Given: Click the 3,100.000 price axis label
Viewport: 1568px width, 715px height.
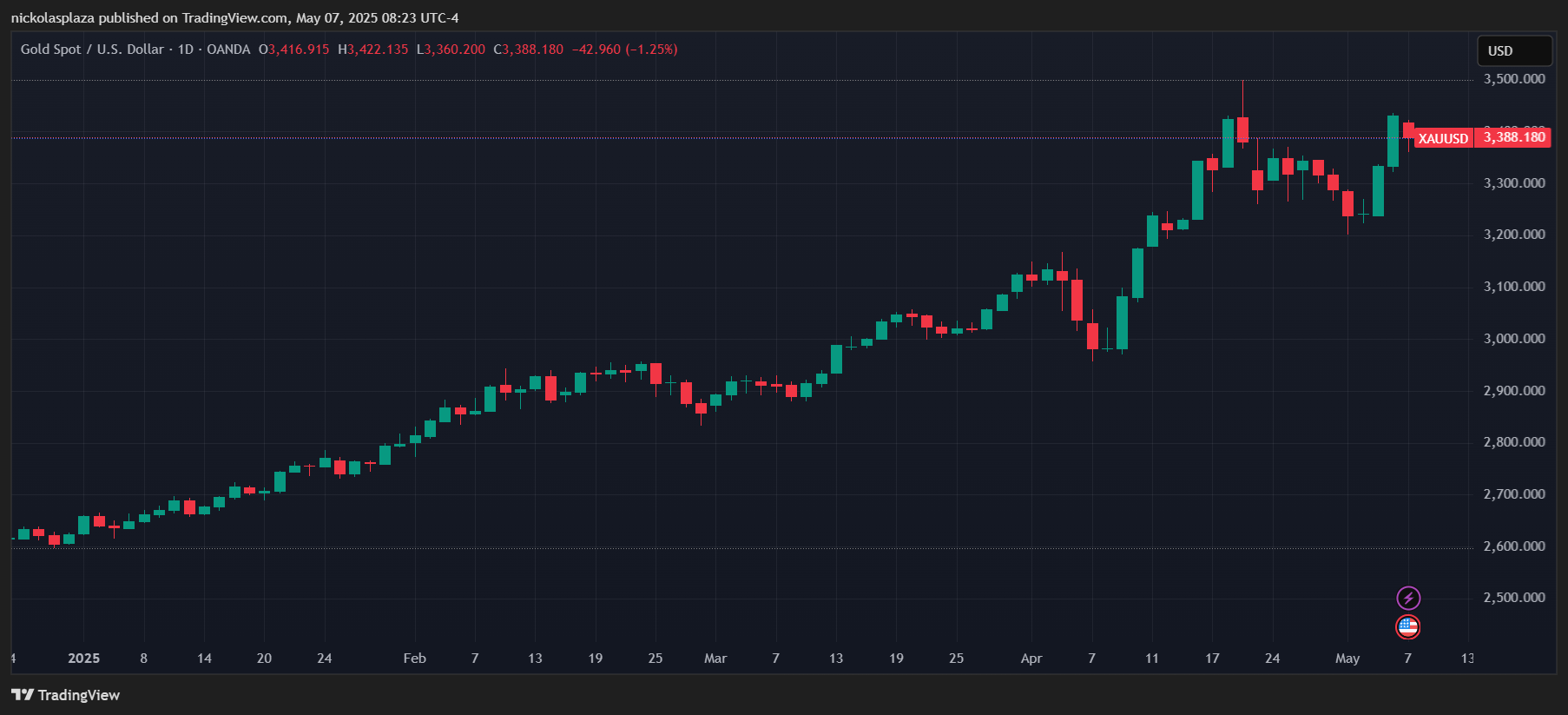Looking at the screenshot, I should (1514, 287).
